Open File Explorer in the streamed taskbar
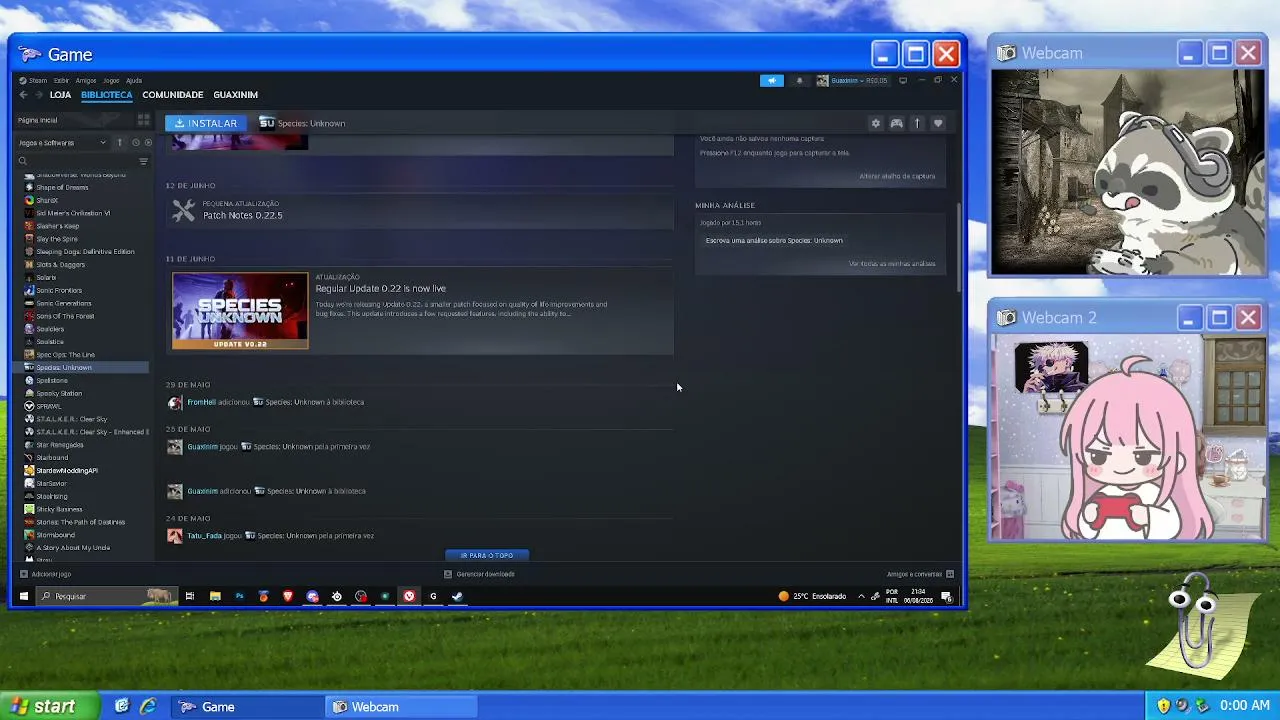This screenshot has width=1280, height=720. [215, 596]
